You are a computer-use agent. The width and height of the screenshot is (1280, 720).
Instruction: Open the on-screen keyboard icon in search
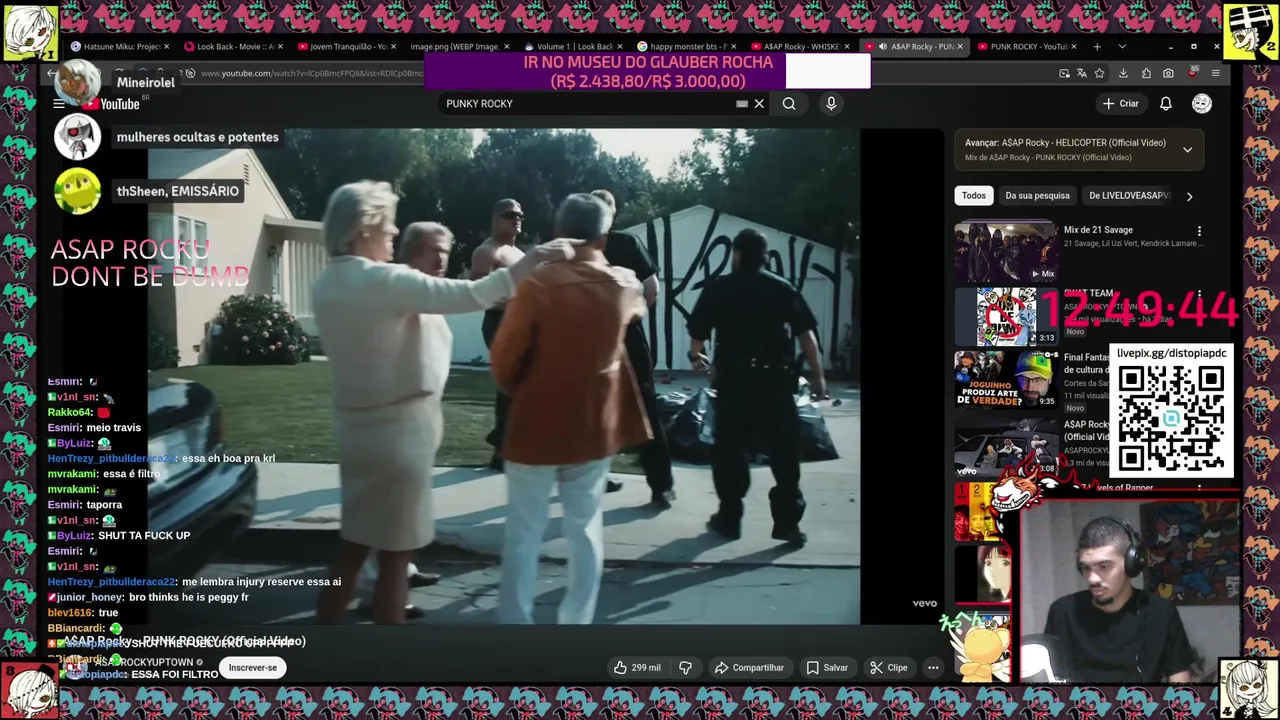point(742,103)
